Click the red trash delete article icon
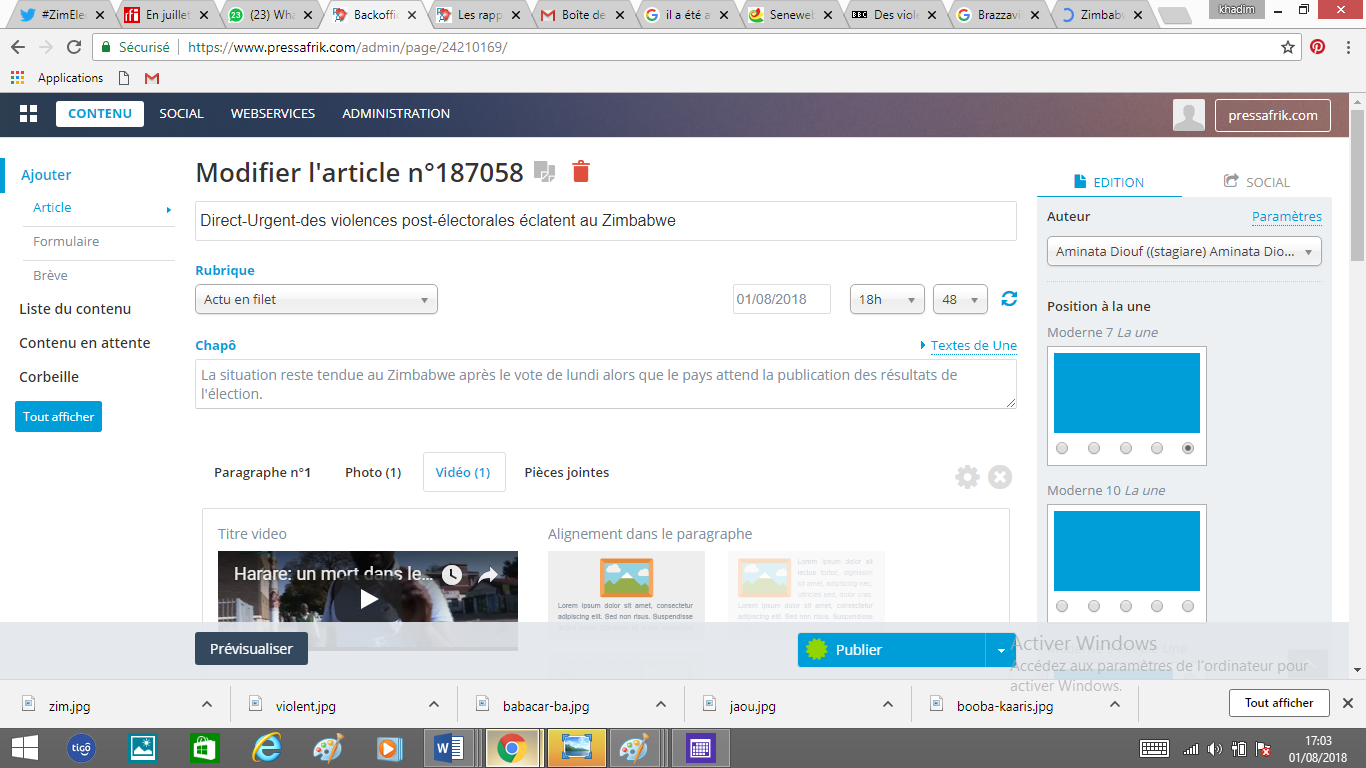 pyautogui.click(x=581, y=172)
